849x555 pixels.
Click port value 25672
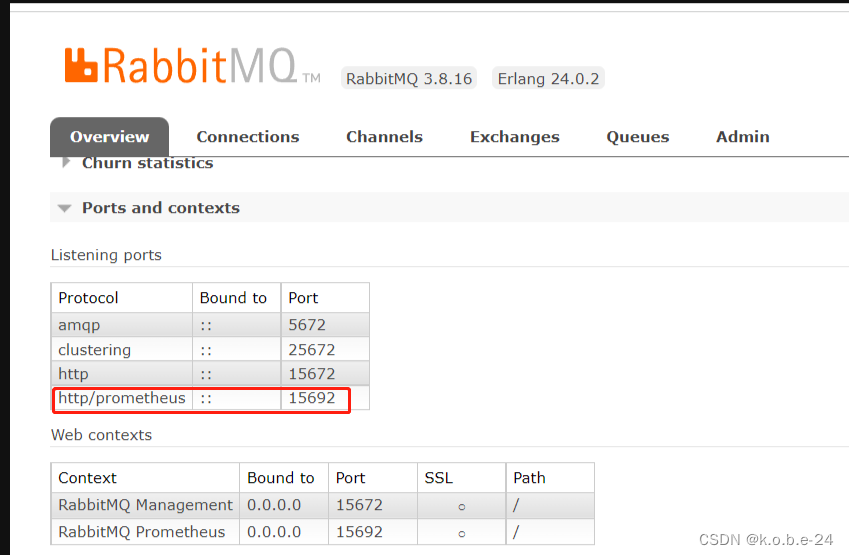312,350
